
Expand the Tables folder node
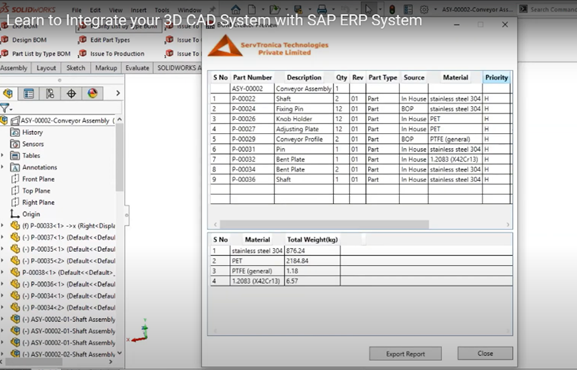(3, 156)
